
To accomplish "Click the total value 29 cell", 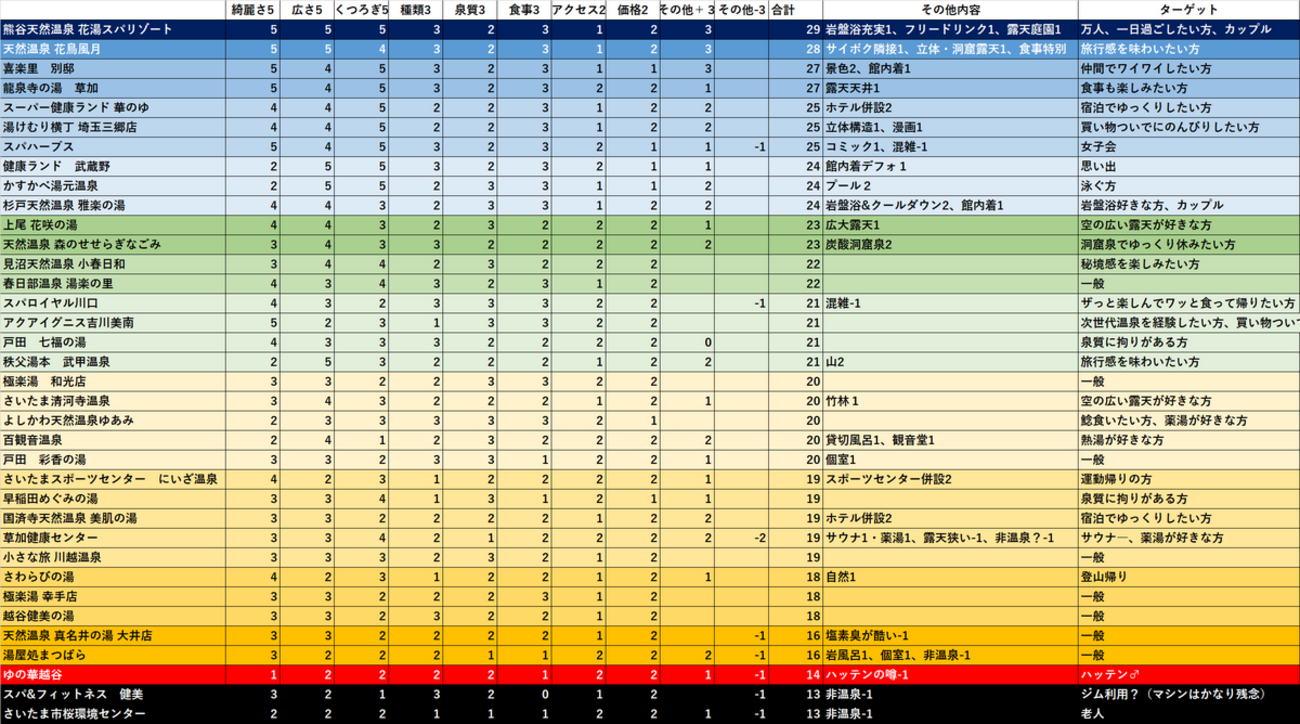I will 796,29.
